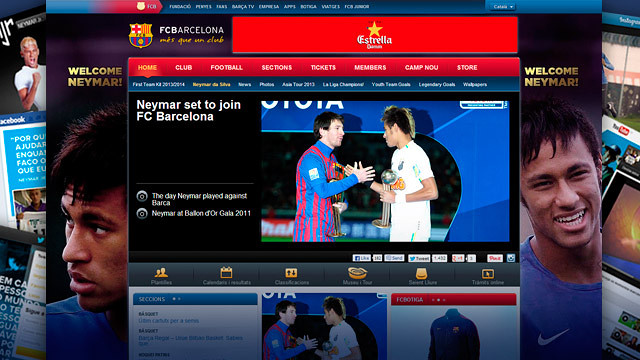
Task: Select the TICKETS main tab
Action: [x=323, y=67]
